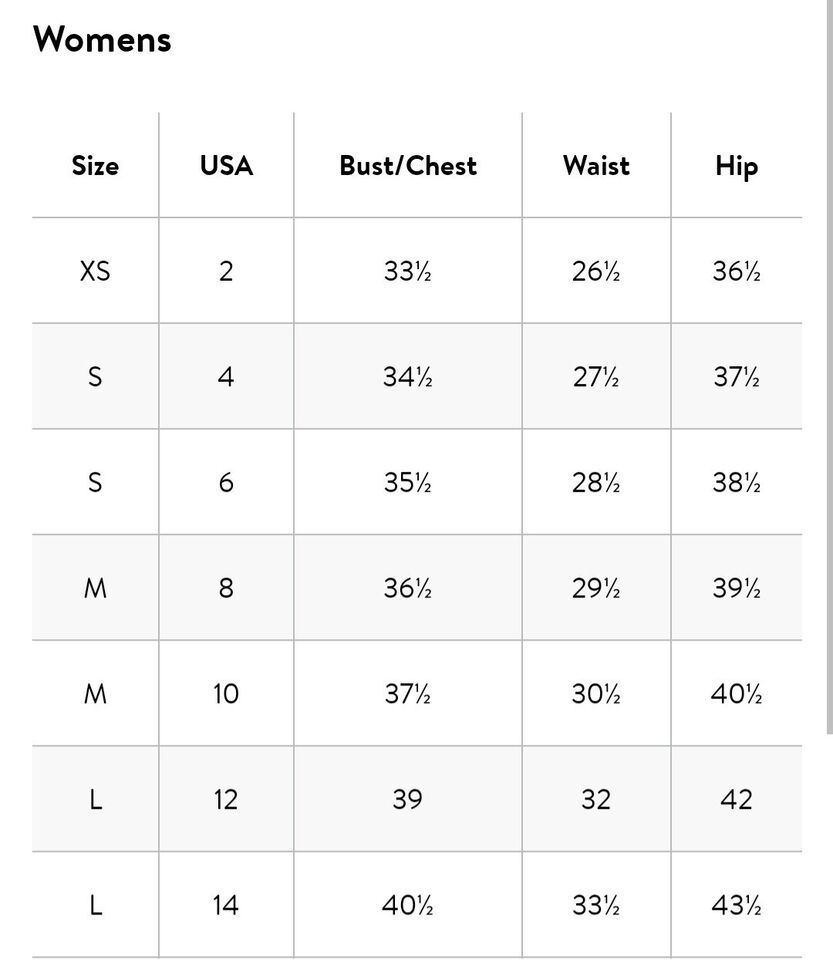This screenshot has height=960, width=833.
Task: Click USA size 6 cell
Action: (226, 482)
